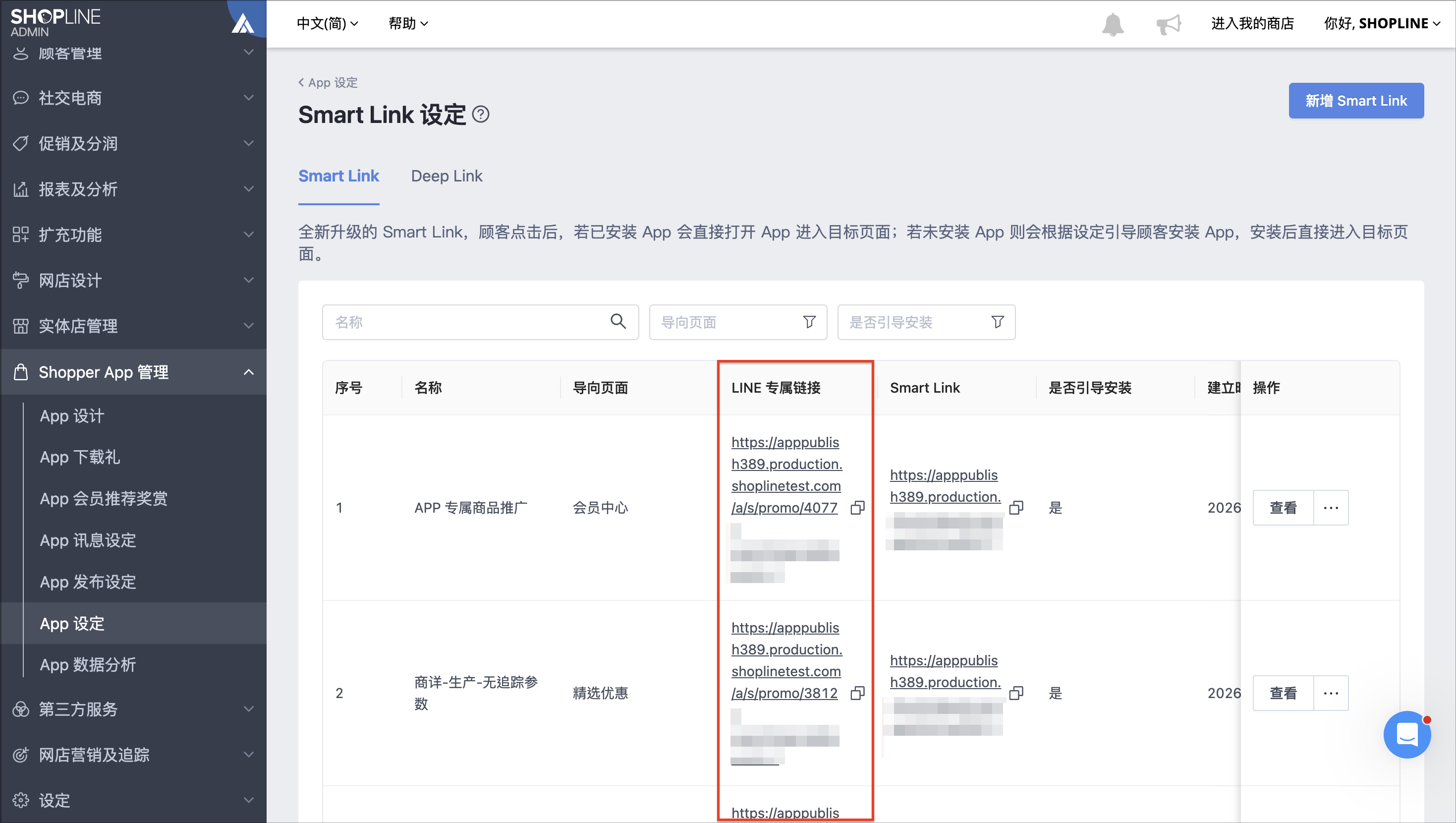Collapse the Shopper App 管理 section
The width and height of the screenshot is (1456, 823).
(x=249, y=372)
